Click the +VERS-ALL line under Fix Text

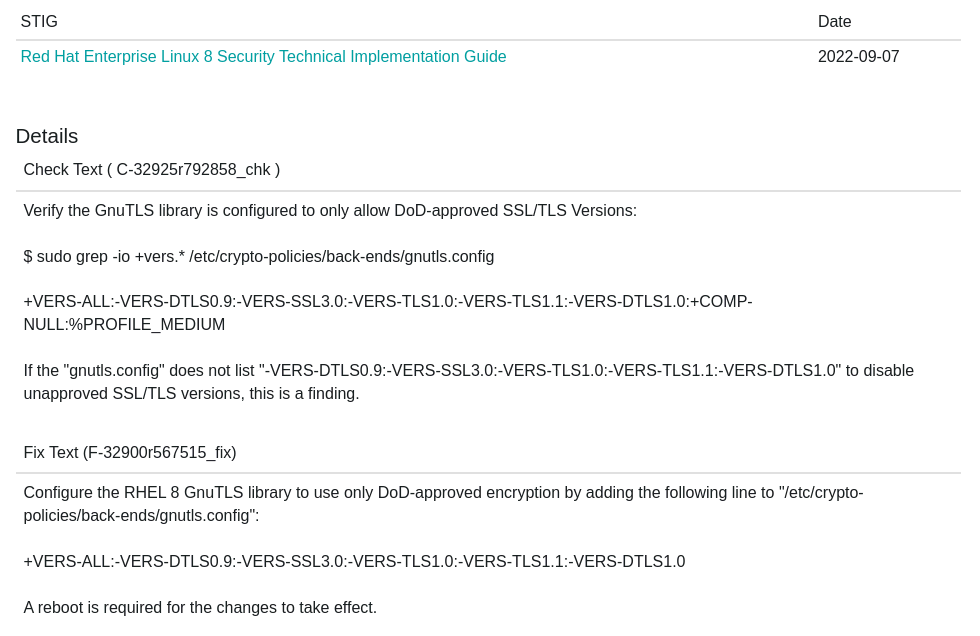(x=354, y=562)
